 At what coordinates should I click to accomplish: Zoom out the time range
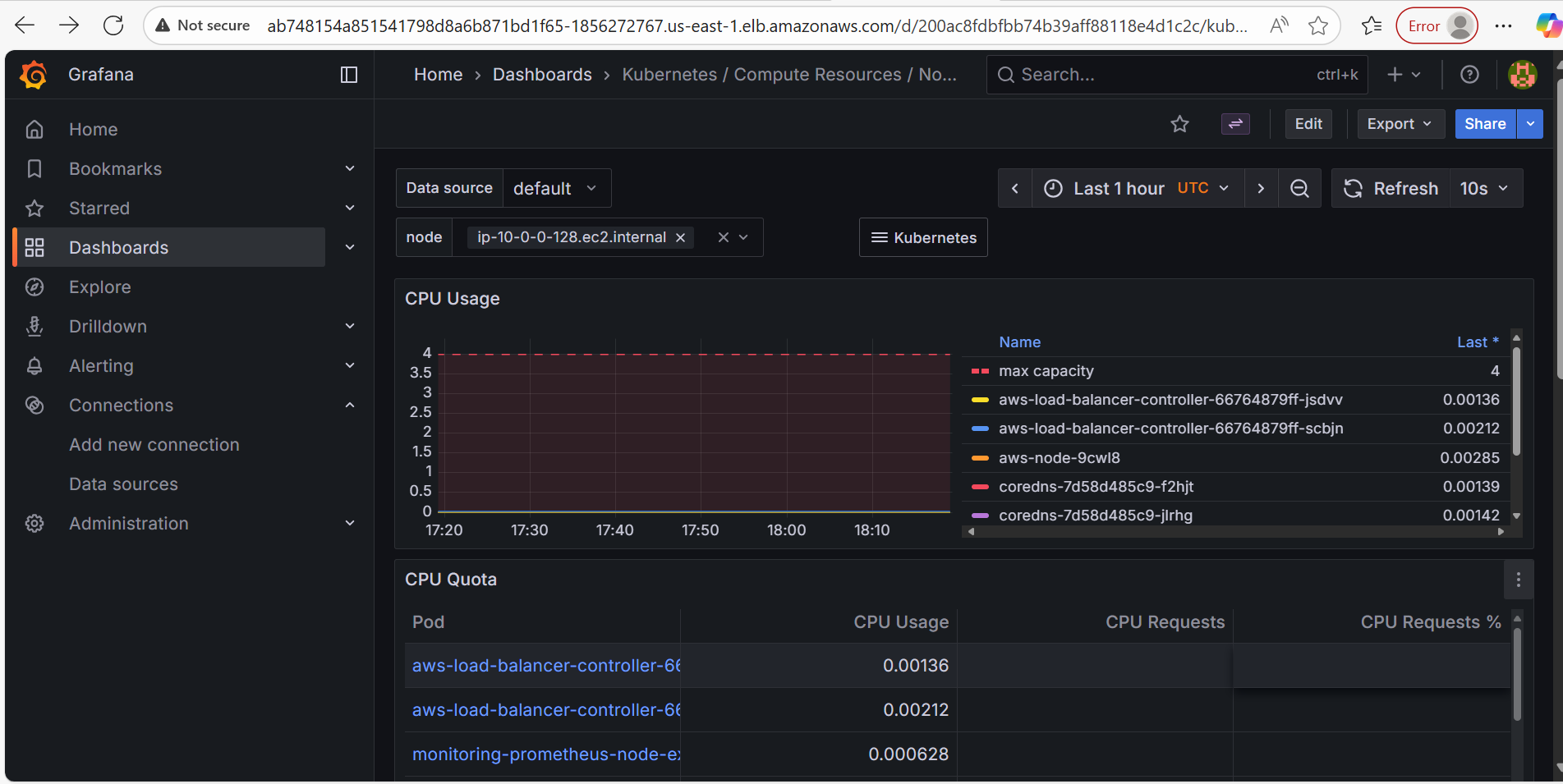coord(1299,189)
